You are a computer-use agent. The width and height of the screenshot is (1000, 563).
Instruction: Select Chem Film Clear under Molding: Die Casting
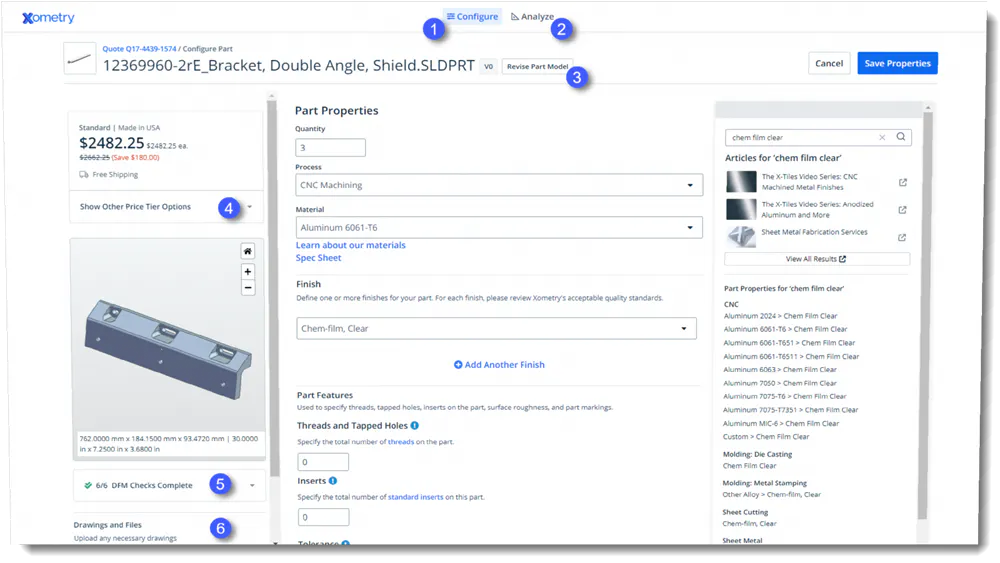(749, 465)
